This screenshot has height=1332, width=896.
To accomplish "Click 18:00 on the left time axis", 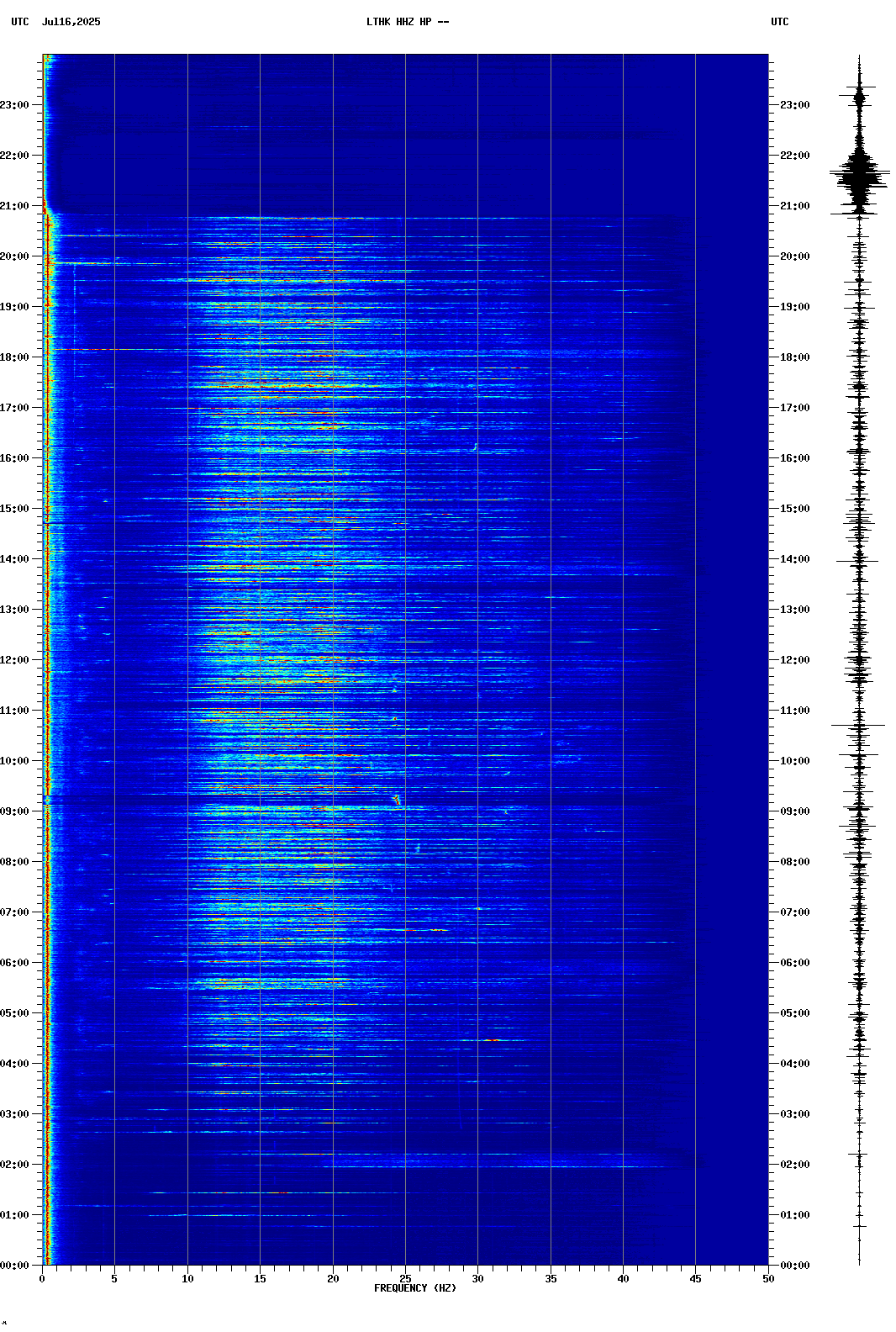I will (14, 357).
